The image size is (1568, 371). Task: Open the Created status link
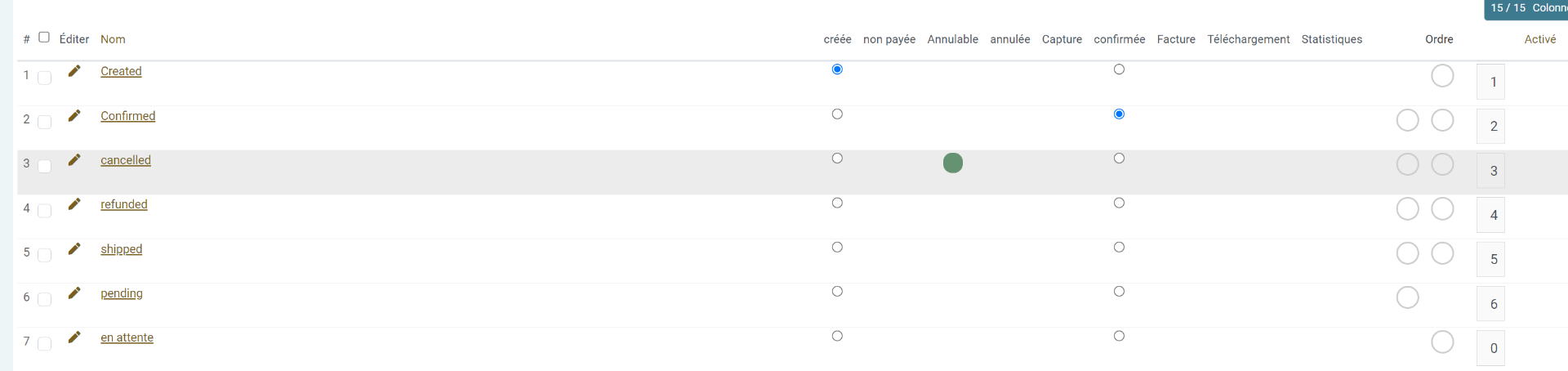click(121, 71)
